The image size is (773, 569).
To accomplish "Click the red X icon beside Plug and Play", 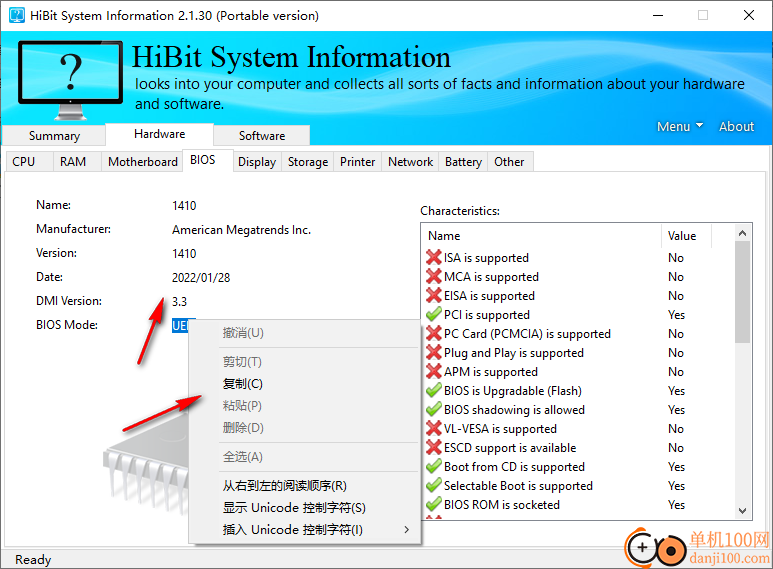I will (433, 352).
